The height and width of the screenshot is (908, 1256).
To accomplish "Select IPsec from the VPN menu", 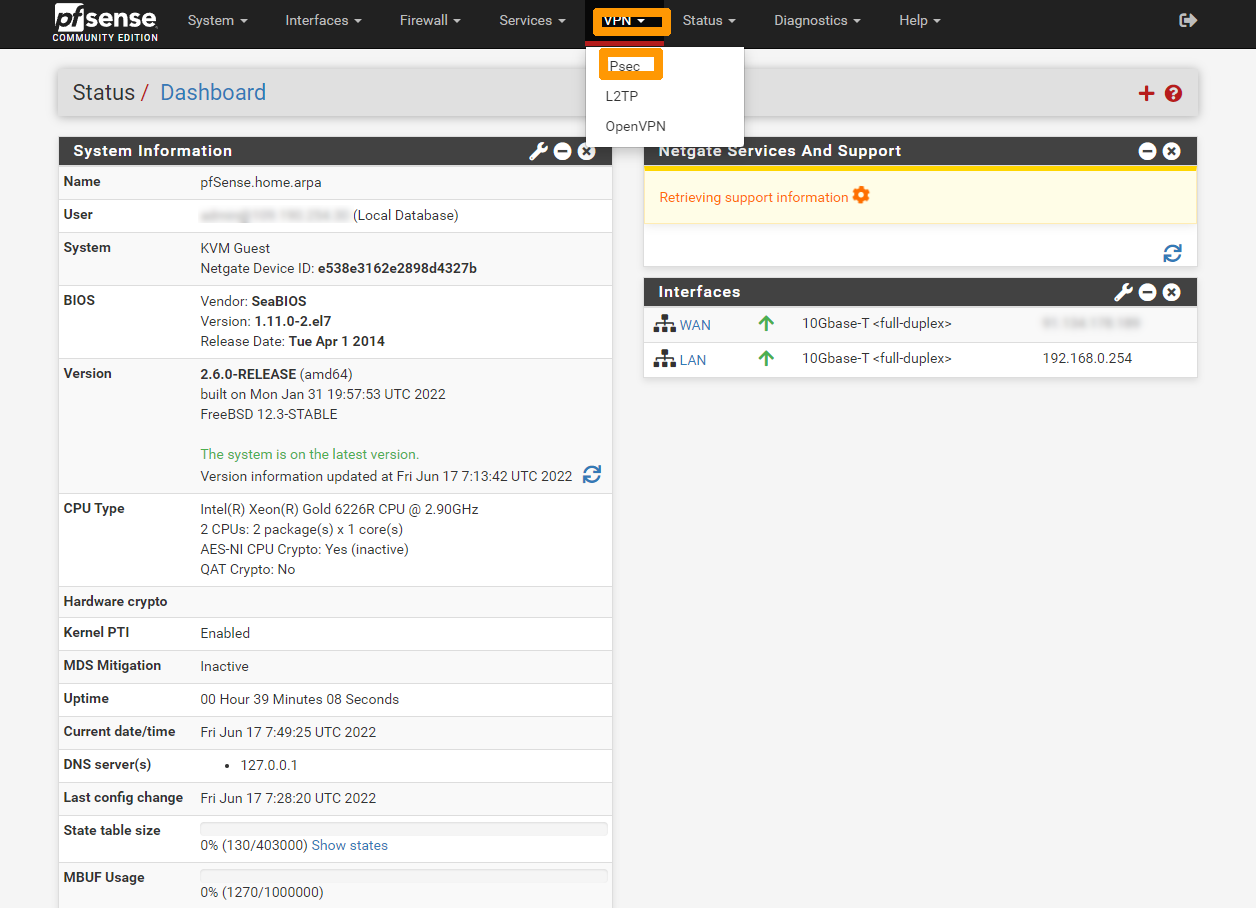I will tap(629, 64).
